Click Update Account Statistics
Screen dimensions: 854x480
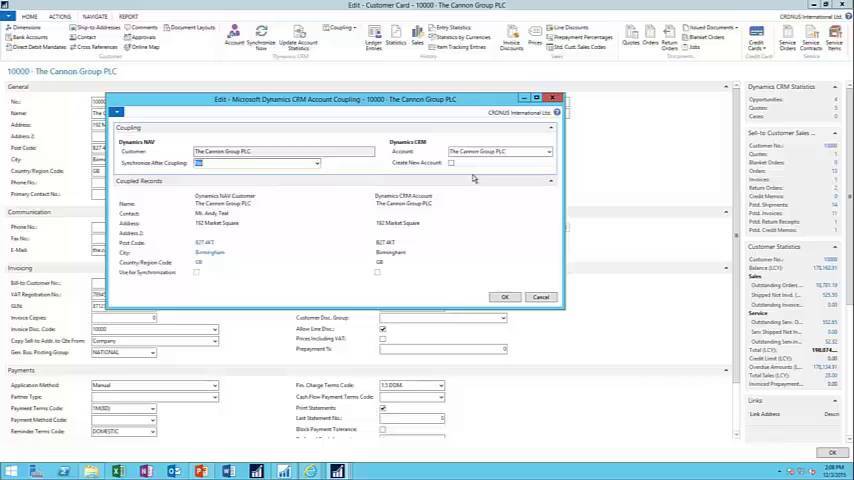click(298, 37)
